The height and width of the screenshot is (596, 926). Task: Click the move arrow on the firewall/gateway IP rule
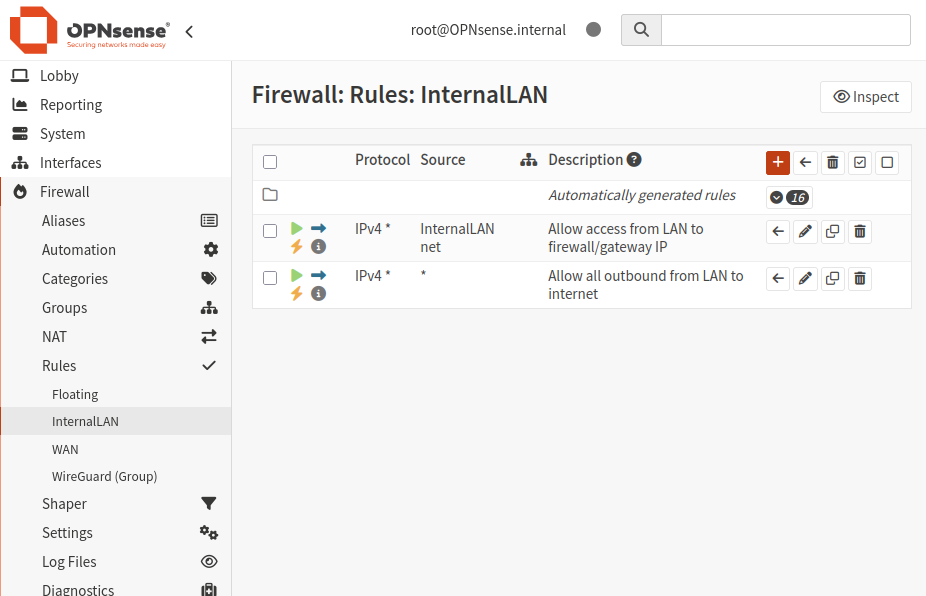pyautogui.click(x=778, y=232)
